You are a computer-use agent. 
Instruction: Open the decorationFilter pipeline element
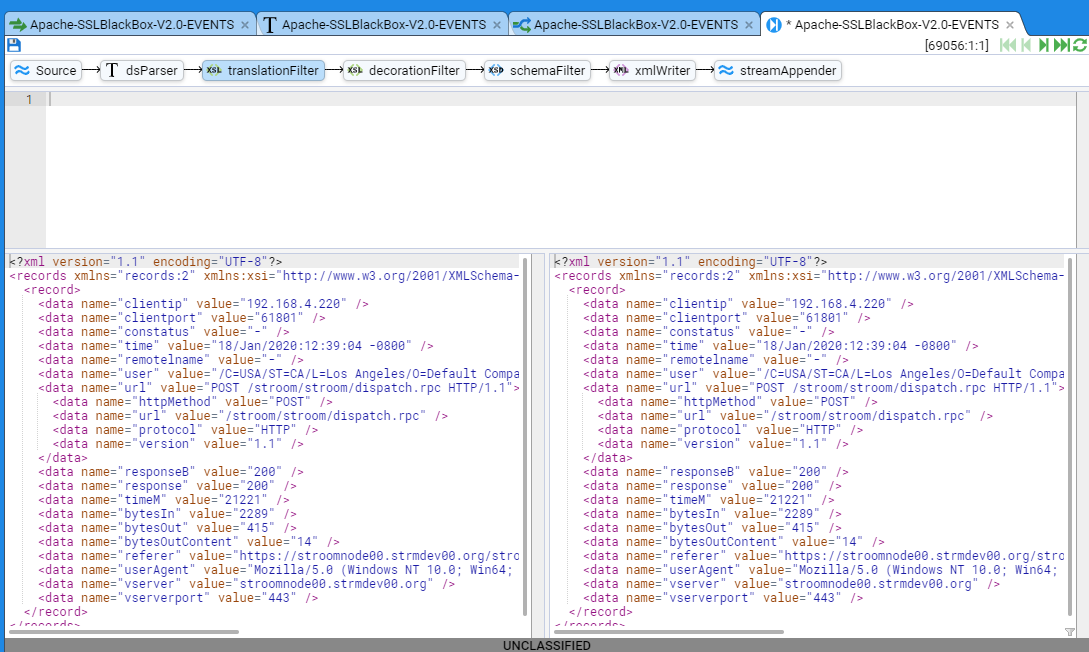(x=404, y=70)
